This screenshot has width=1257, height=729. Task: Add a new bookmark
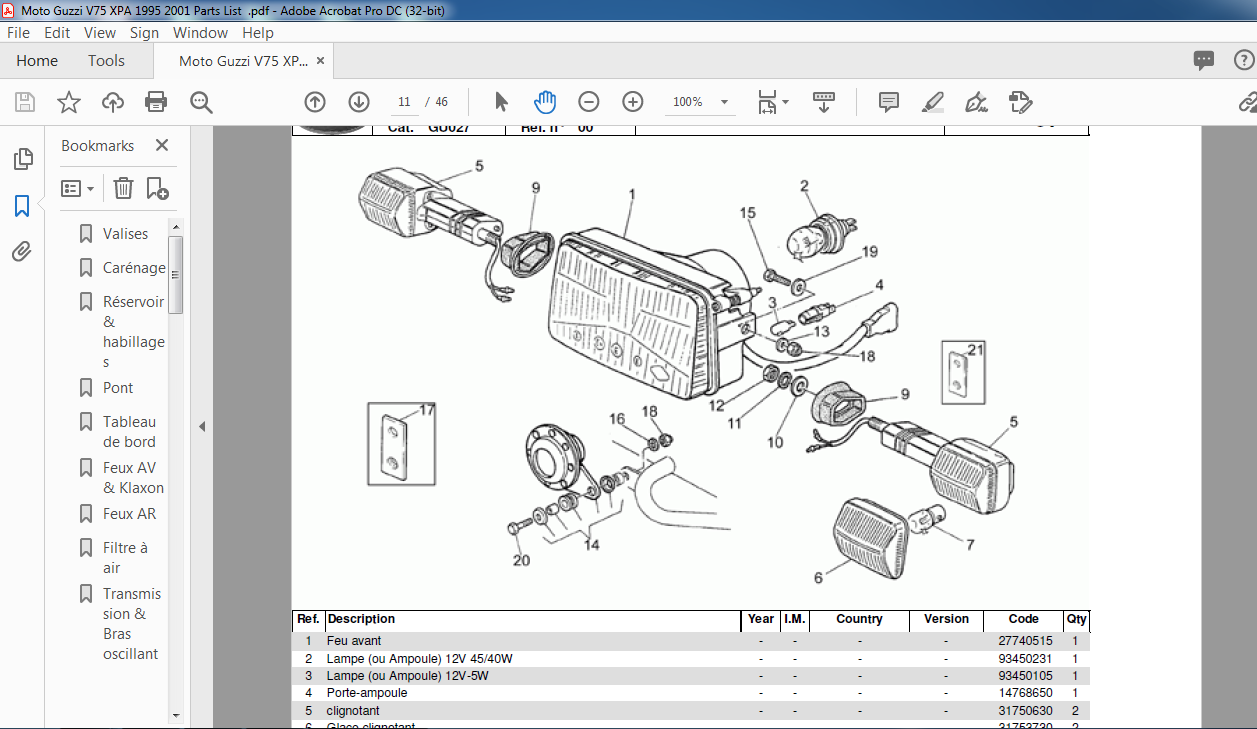[157, 188]
